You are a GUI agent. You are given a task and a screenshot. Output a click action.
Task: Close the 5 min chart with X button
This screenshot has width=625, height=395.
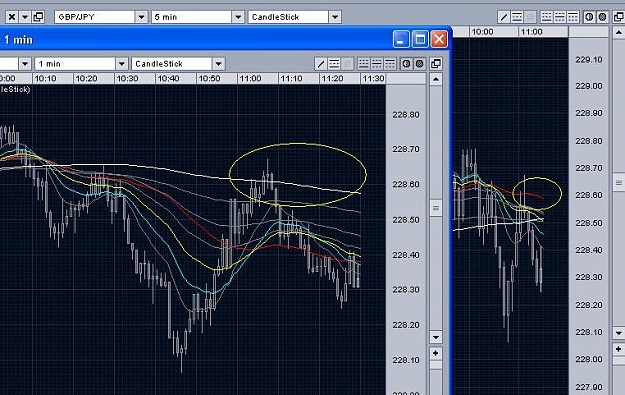click(x=12, y=17)
